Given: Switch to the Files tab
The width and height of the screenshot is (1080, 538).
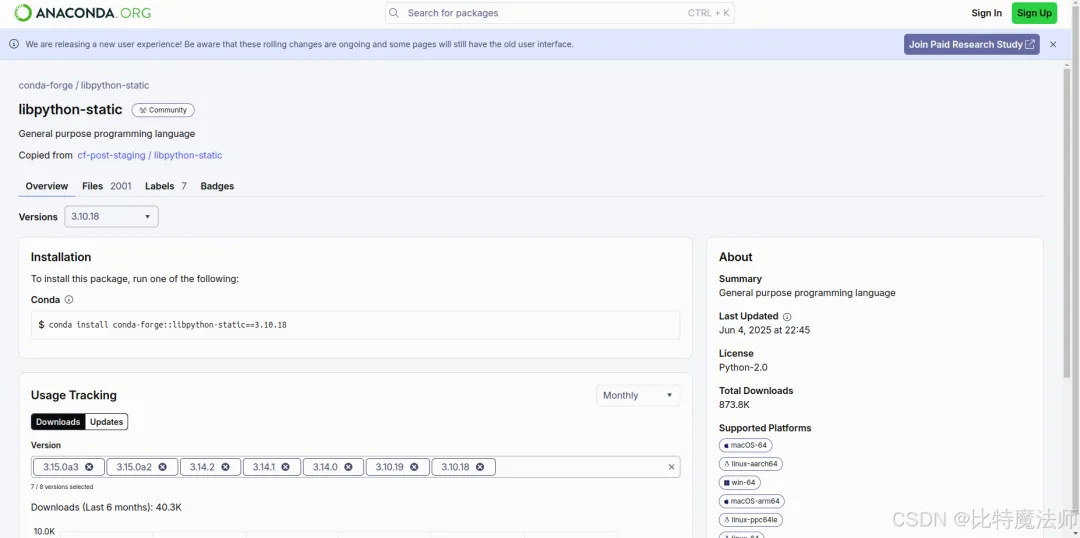Looking at the screenshot, I should point(106,186).
